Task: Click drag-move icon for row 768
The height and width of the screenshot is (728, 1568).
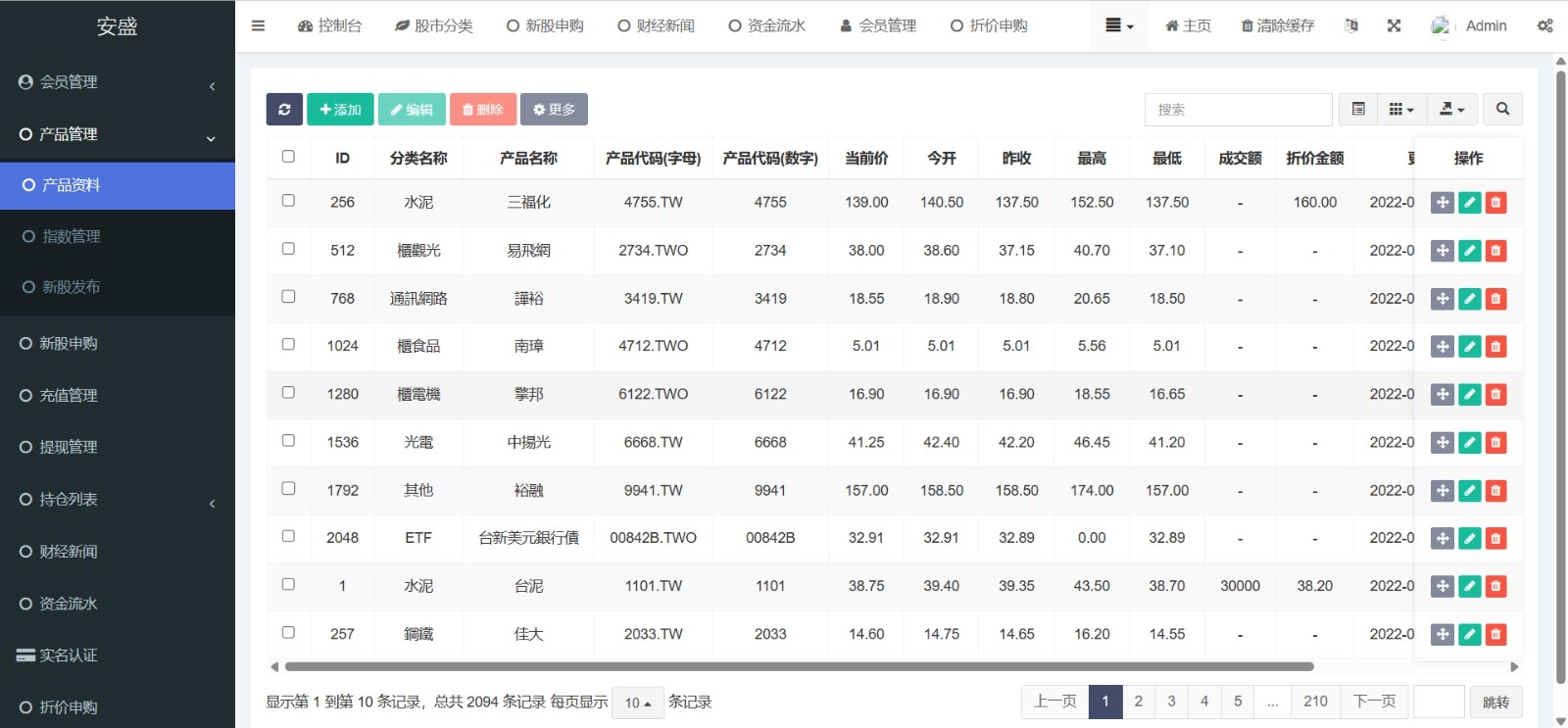Action: pos(1442,299)
